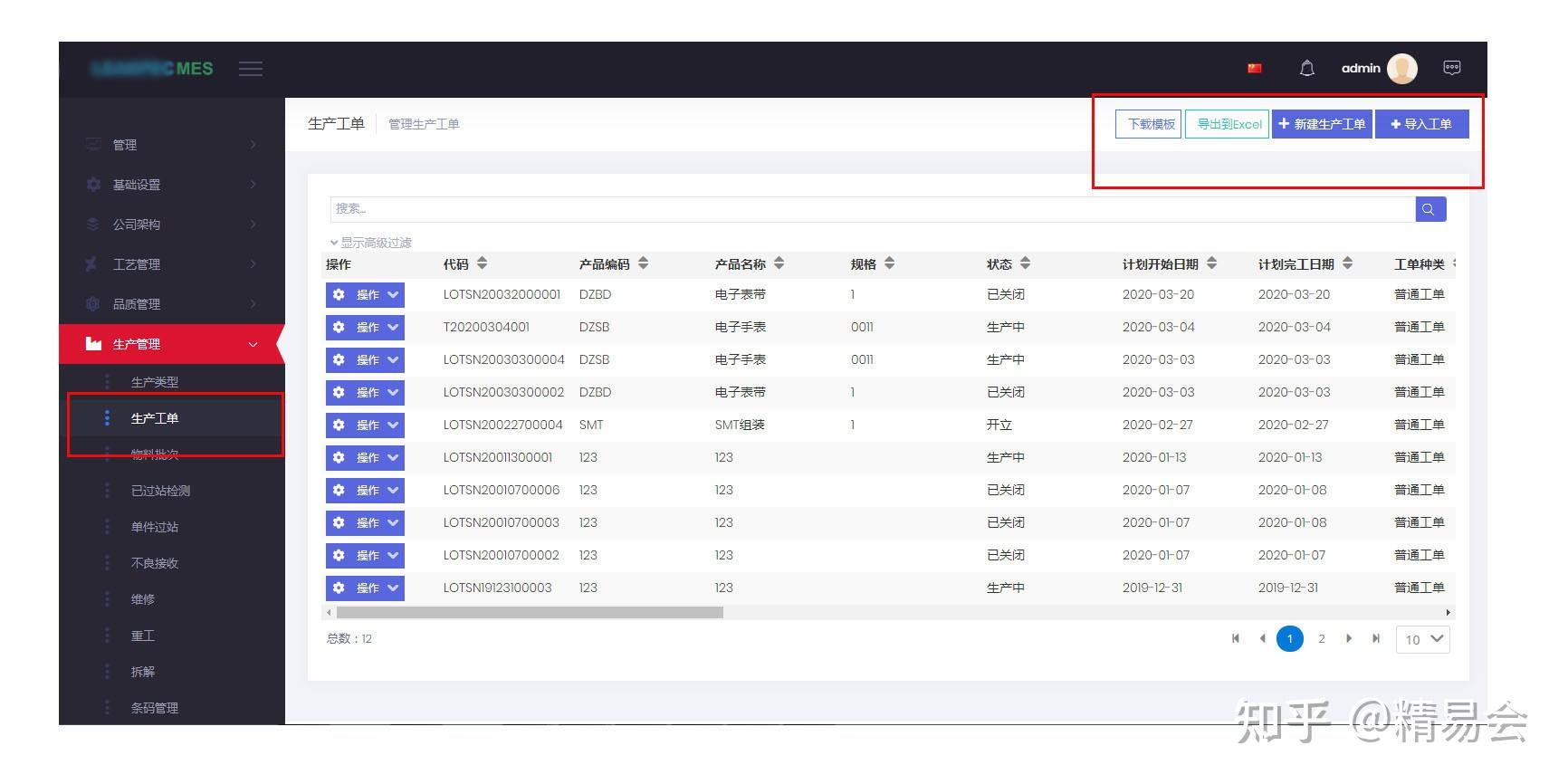Click 导出到Excel button

pos(1229,124)
